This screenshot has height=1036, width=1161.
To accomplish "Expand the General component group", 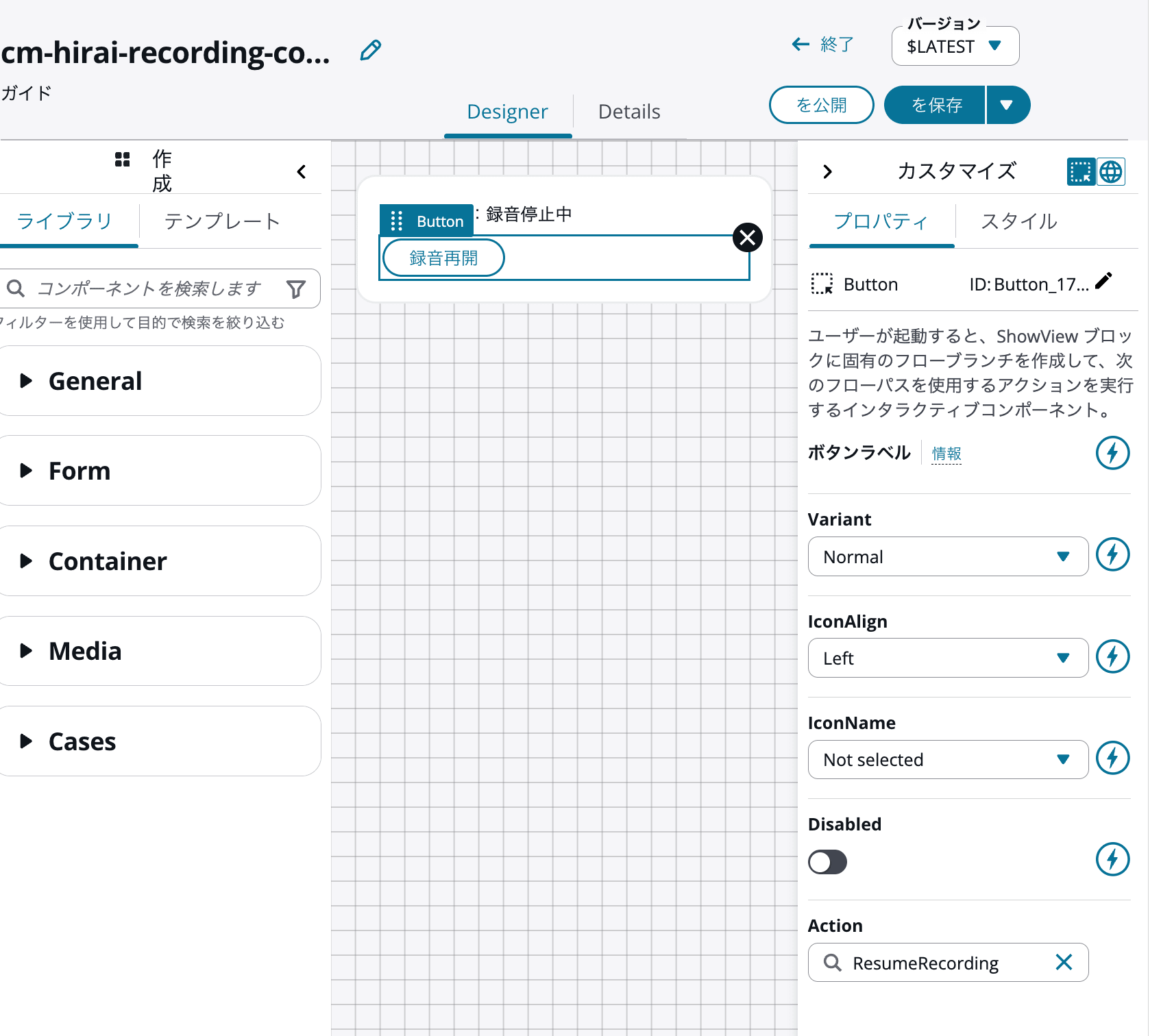I will pyautogui.click(x=159, y=381).
